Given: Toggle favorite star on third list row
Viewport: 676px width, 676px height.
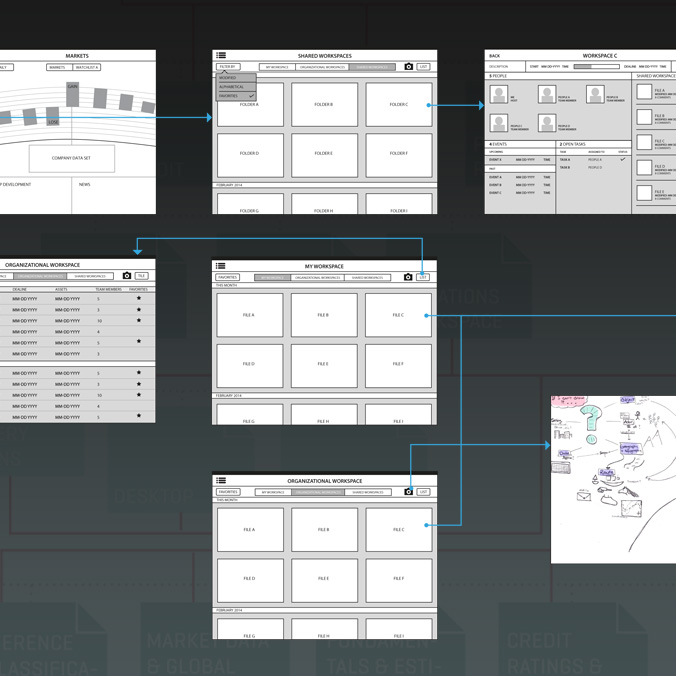Looking at the screenshot, I should [139, 320].
